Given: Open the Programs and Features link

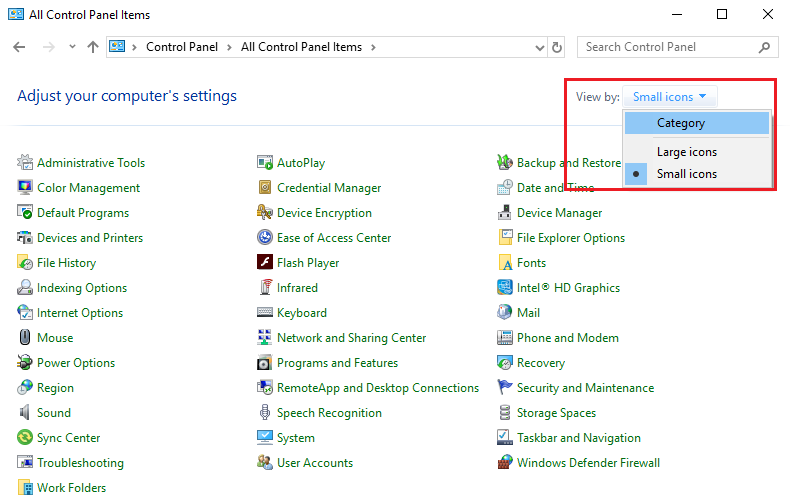Looking at the screenshot, I should coord(337,363).
